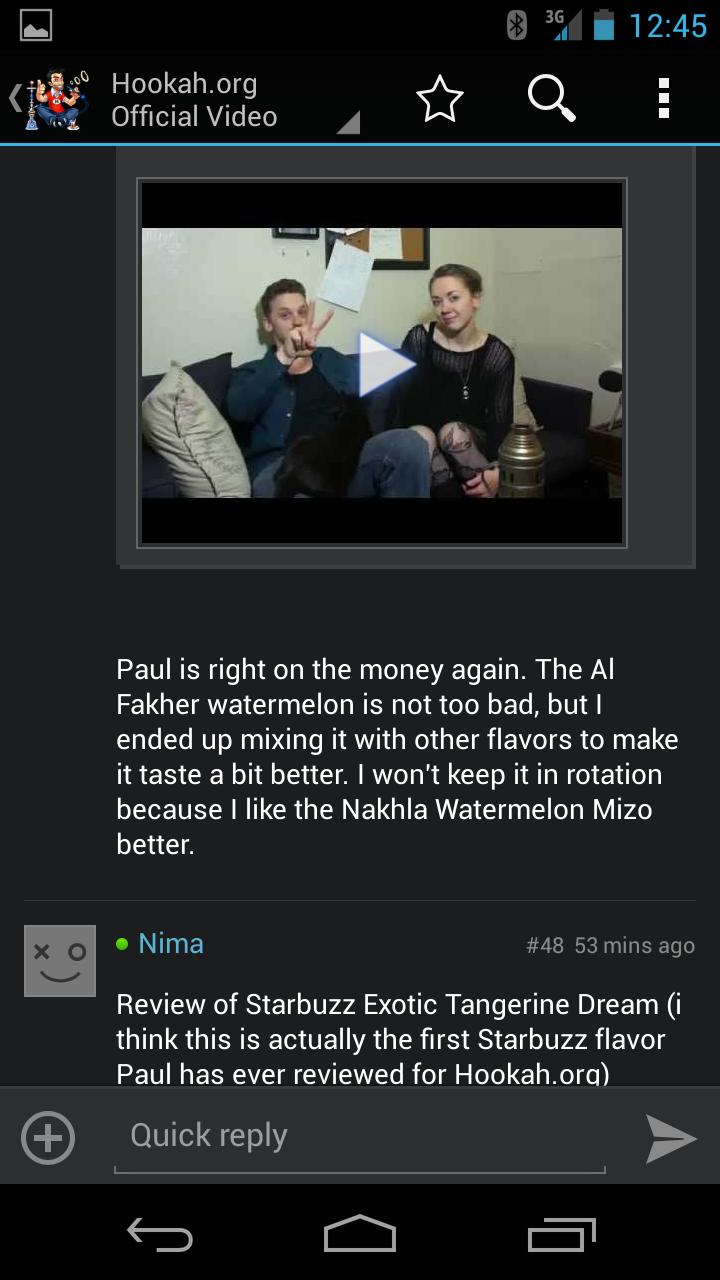720x1280 pixels.
Task: Open post number #48 link
Action: tap(545, 945)
